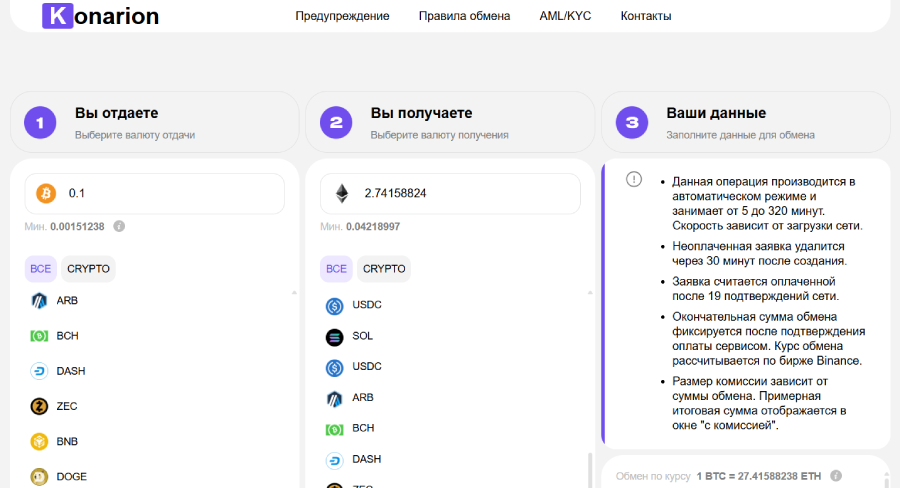
Task: Click the receive amount field showing 2.74158824
Action: tap(465, 193)
